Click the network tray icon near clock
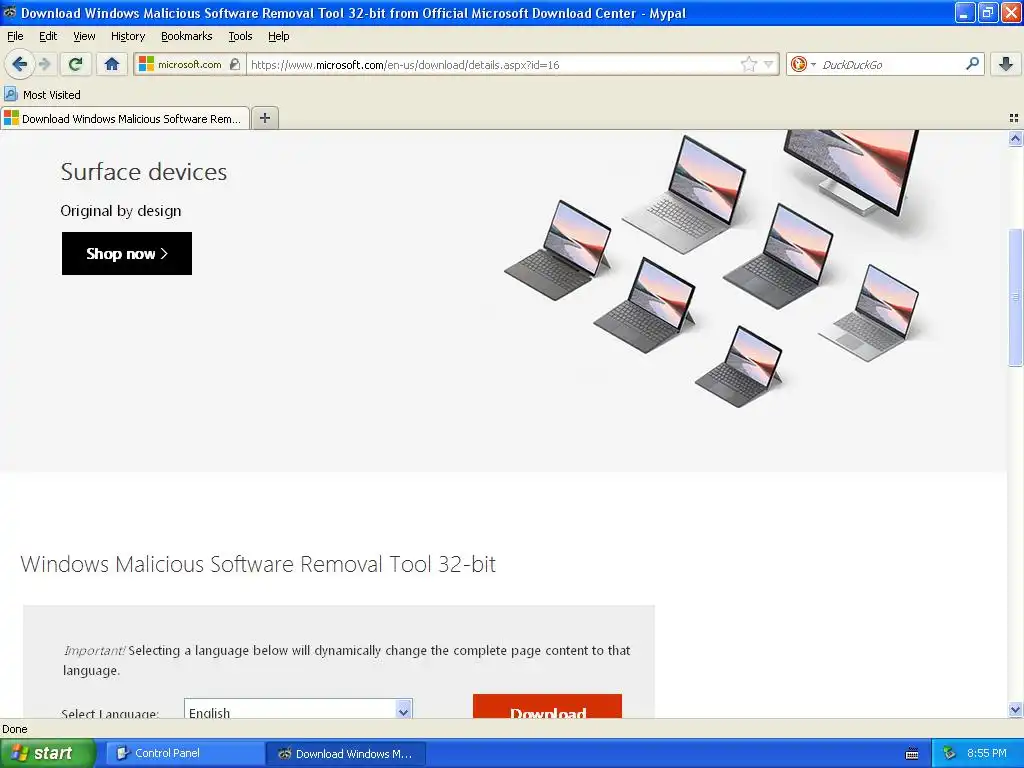Viewport: 1024px width, 768px height. point(950,753)
